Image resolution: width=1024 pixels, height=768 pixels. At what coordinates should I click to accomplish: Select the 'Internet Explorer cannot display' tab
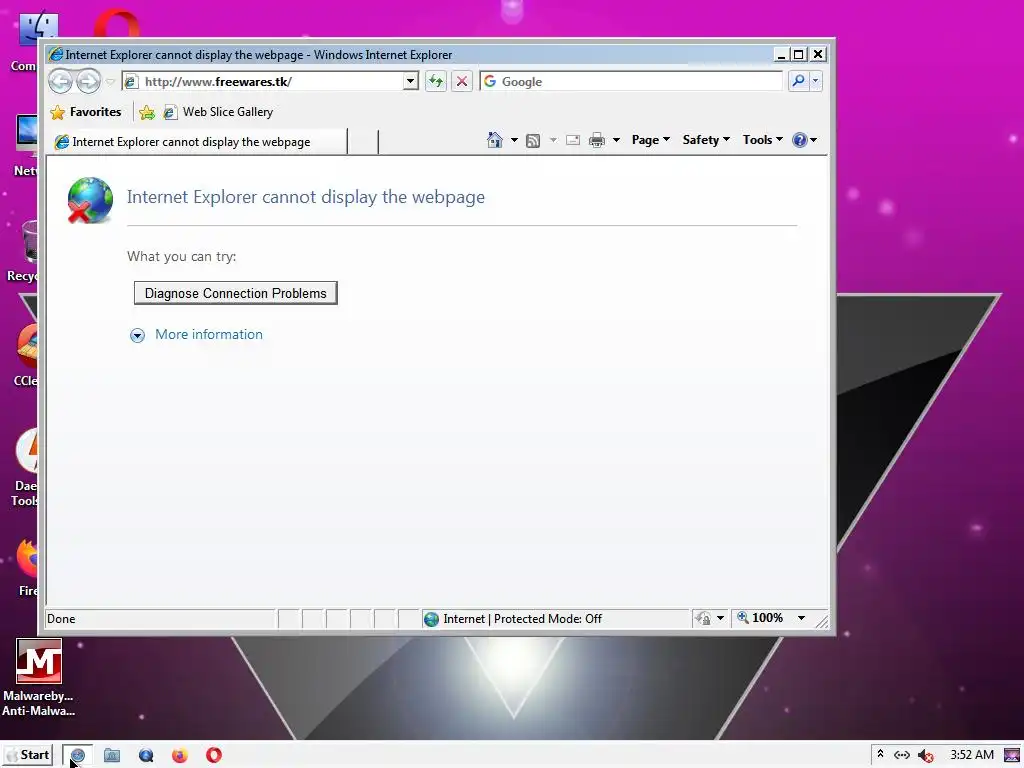[x=198, y=142]
